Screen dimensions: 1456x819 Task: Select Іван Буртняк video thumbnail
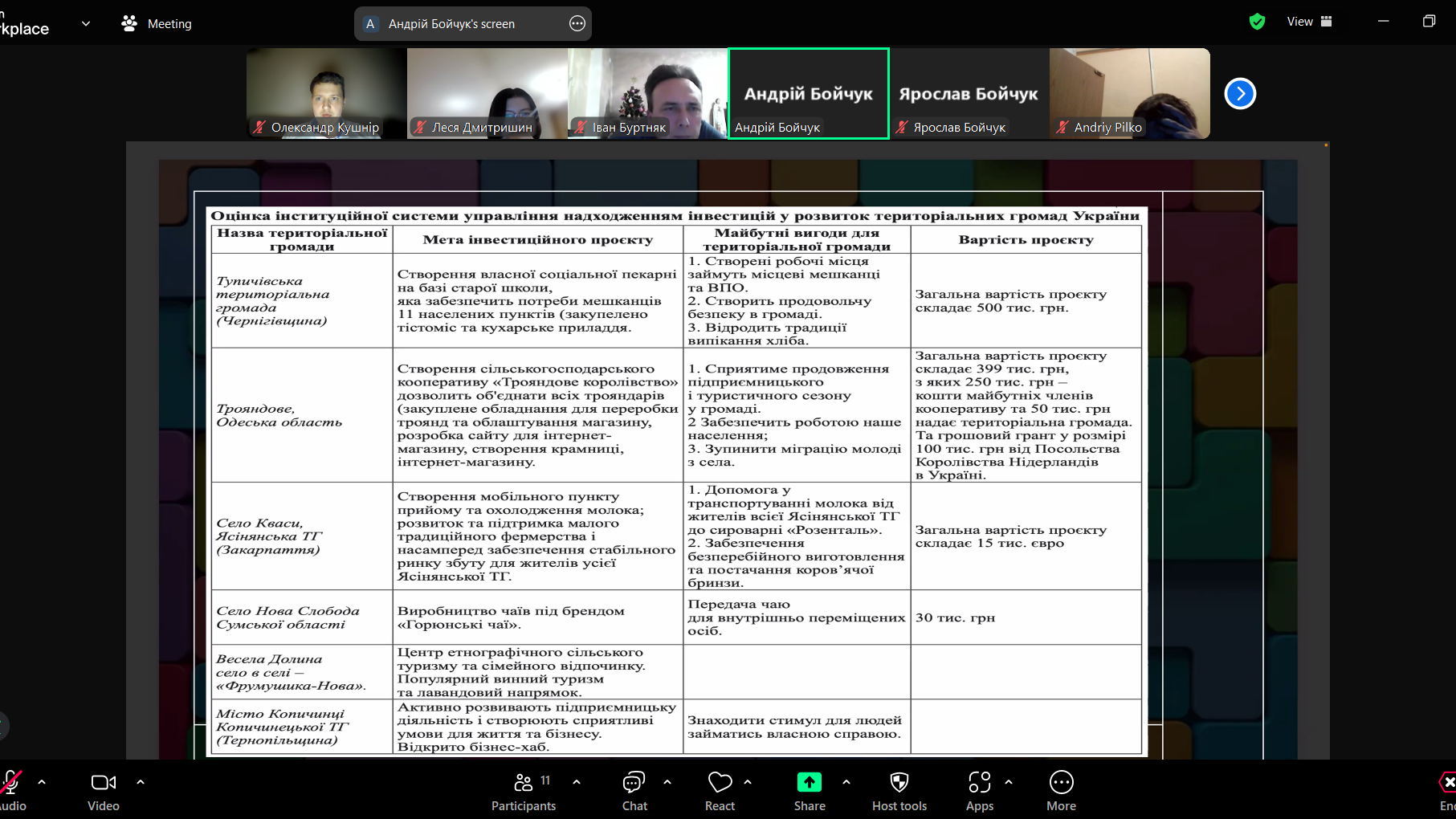pyautogui.click(x=647, y=93)
